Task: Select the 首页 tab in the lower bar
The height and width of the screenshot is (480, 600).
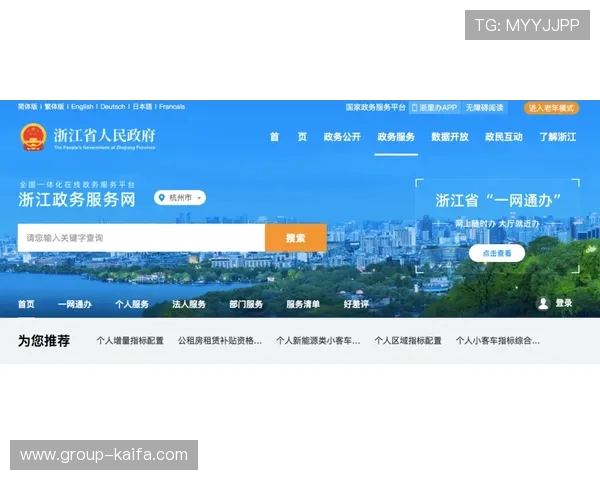Action: coord(26,304)
